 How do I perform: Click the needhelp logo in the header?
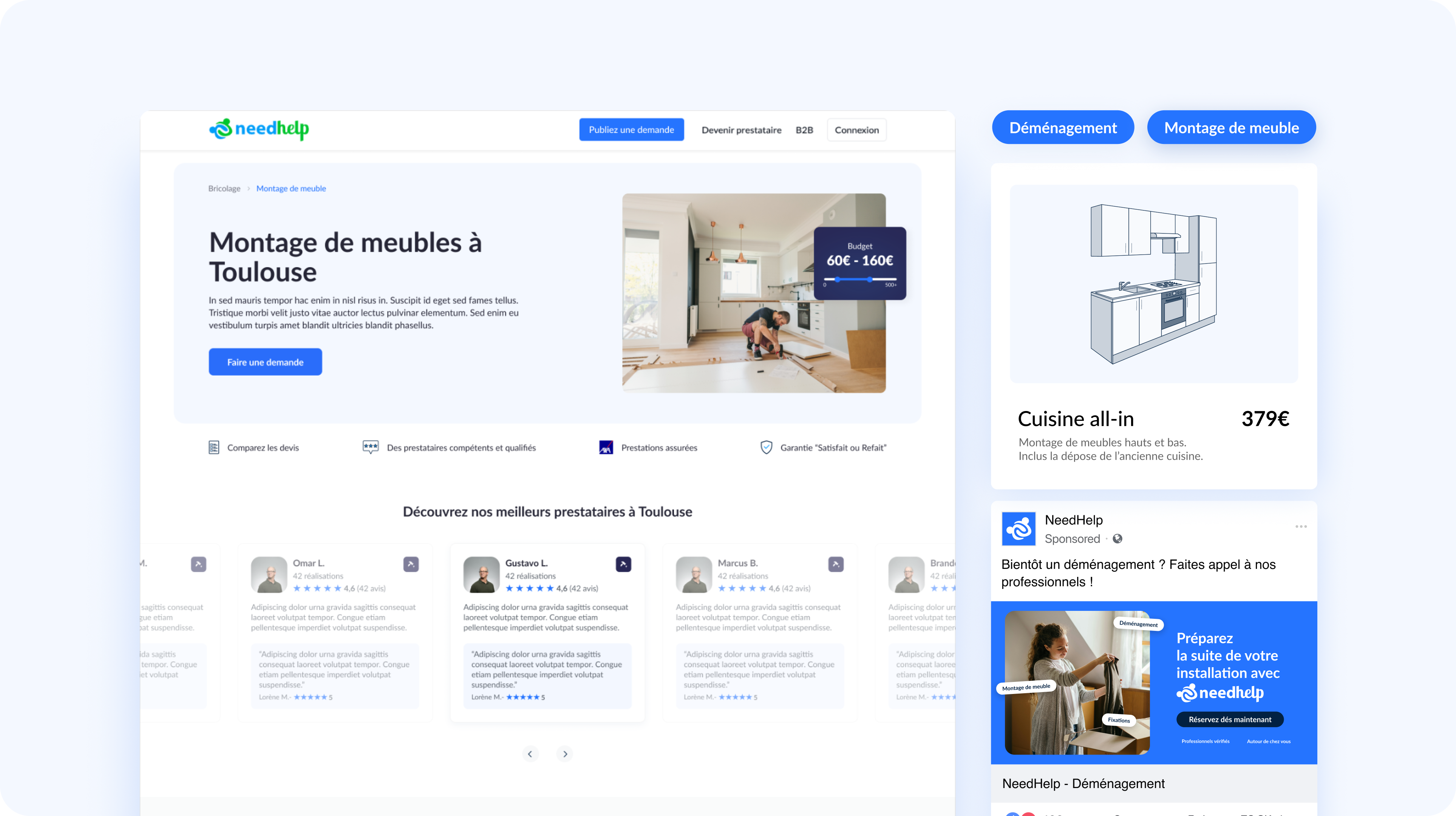coord(259,129)
